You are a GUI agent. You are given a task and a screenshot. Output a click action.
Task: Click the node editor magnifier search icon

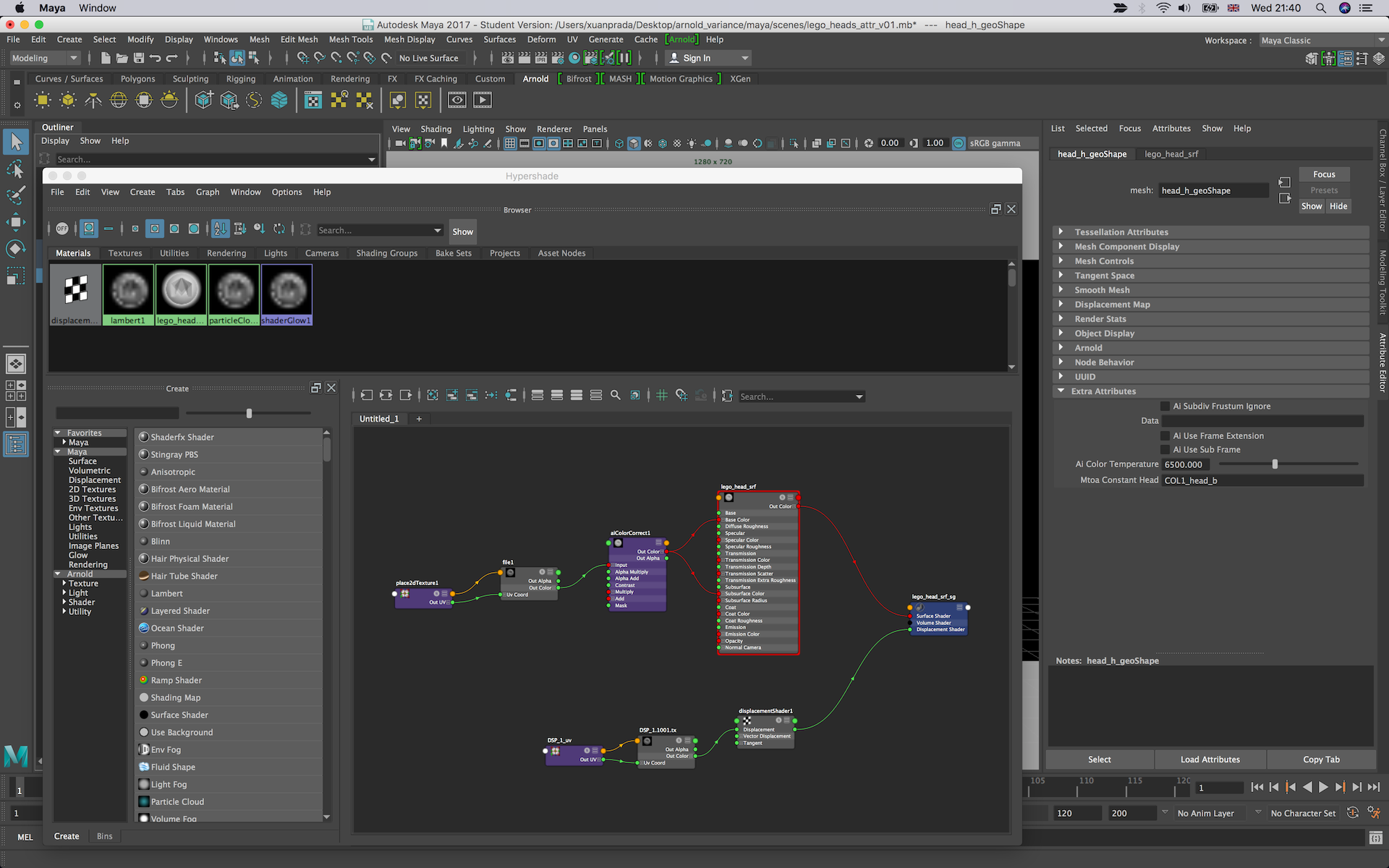pos(616,396)
